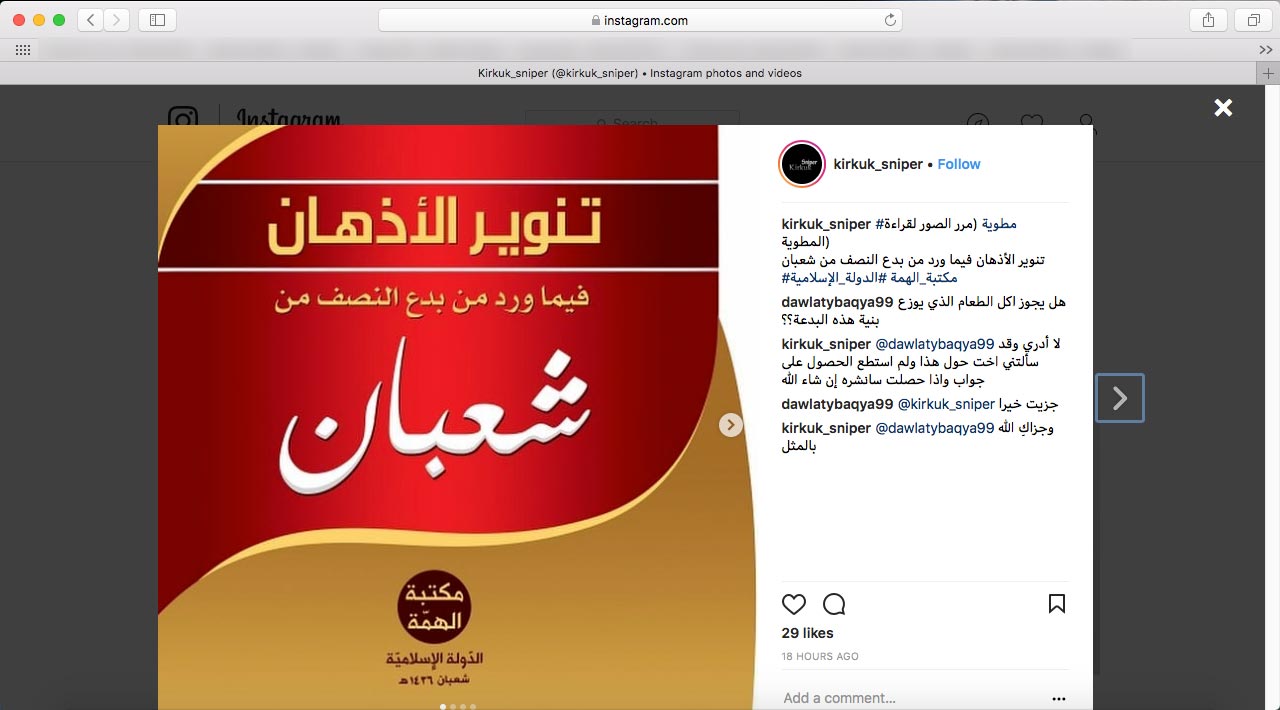Click in the Add a comment field

click(x=910, y=698)
